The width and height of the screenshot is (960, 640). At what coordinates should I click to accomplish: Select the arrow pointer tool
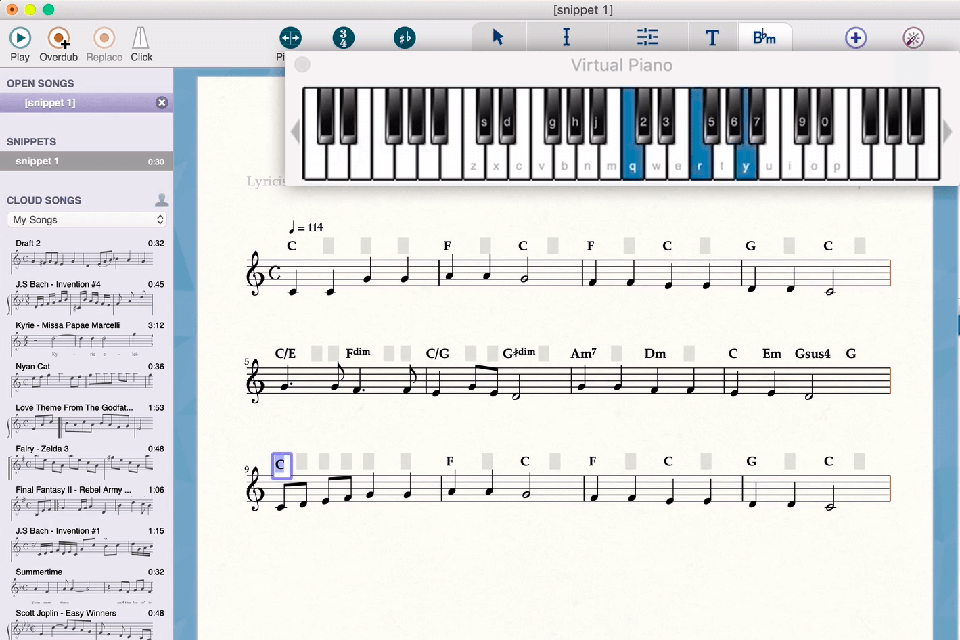(497, 37)
